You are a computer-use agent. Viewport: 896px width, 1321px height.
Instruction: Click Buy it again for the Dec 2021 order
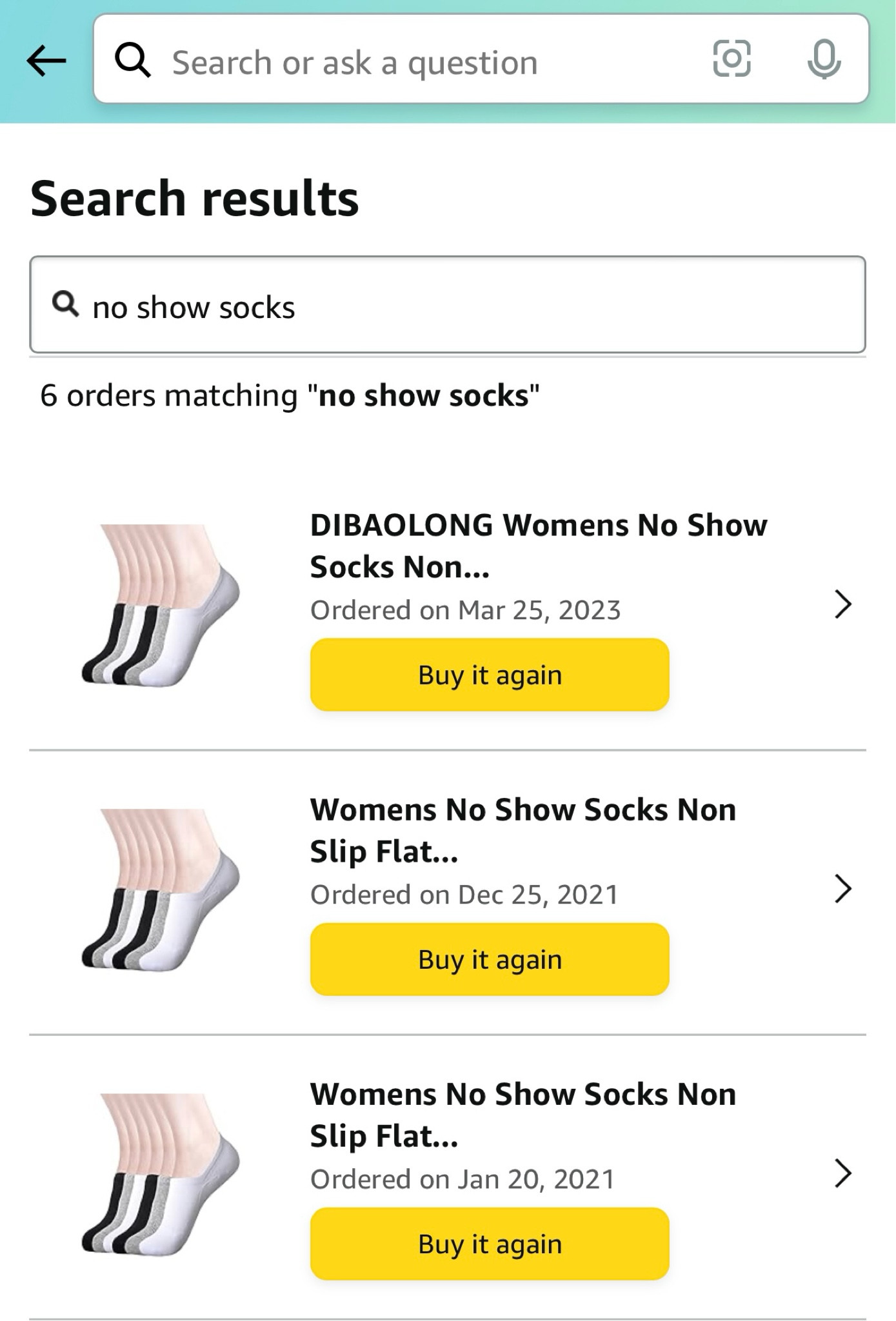point(490,959)
